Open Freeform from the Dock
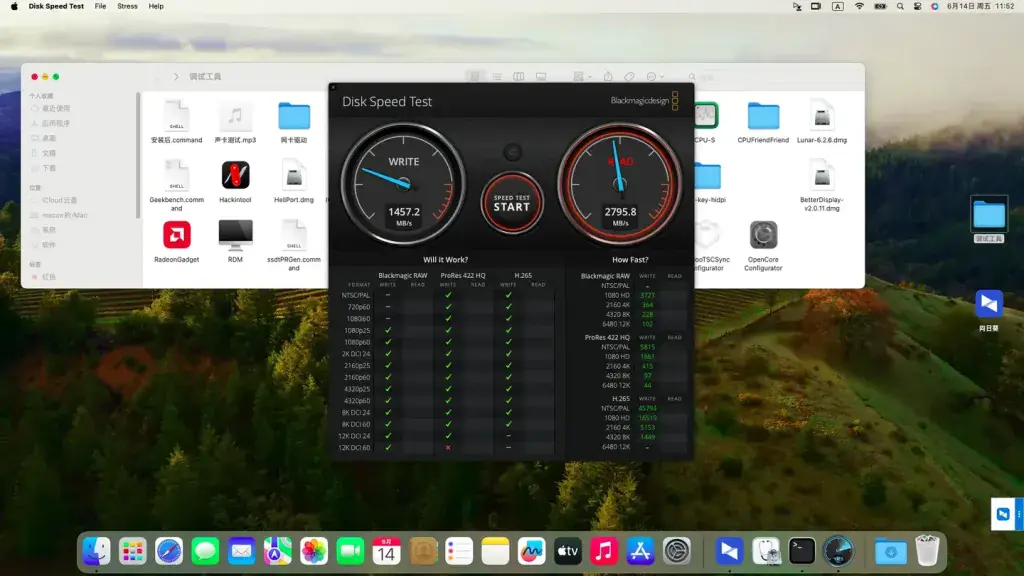This screenshot has height=576, width=1024. coord(532,551)
